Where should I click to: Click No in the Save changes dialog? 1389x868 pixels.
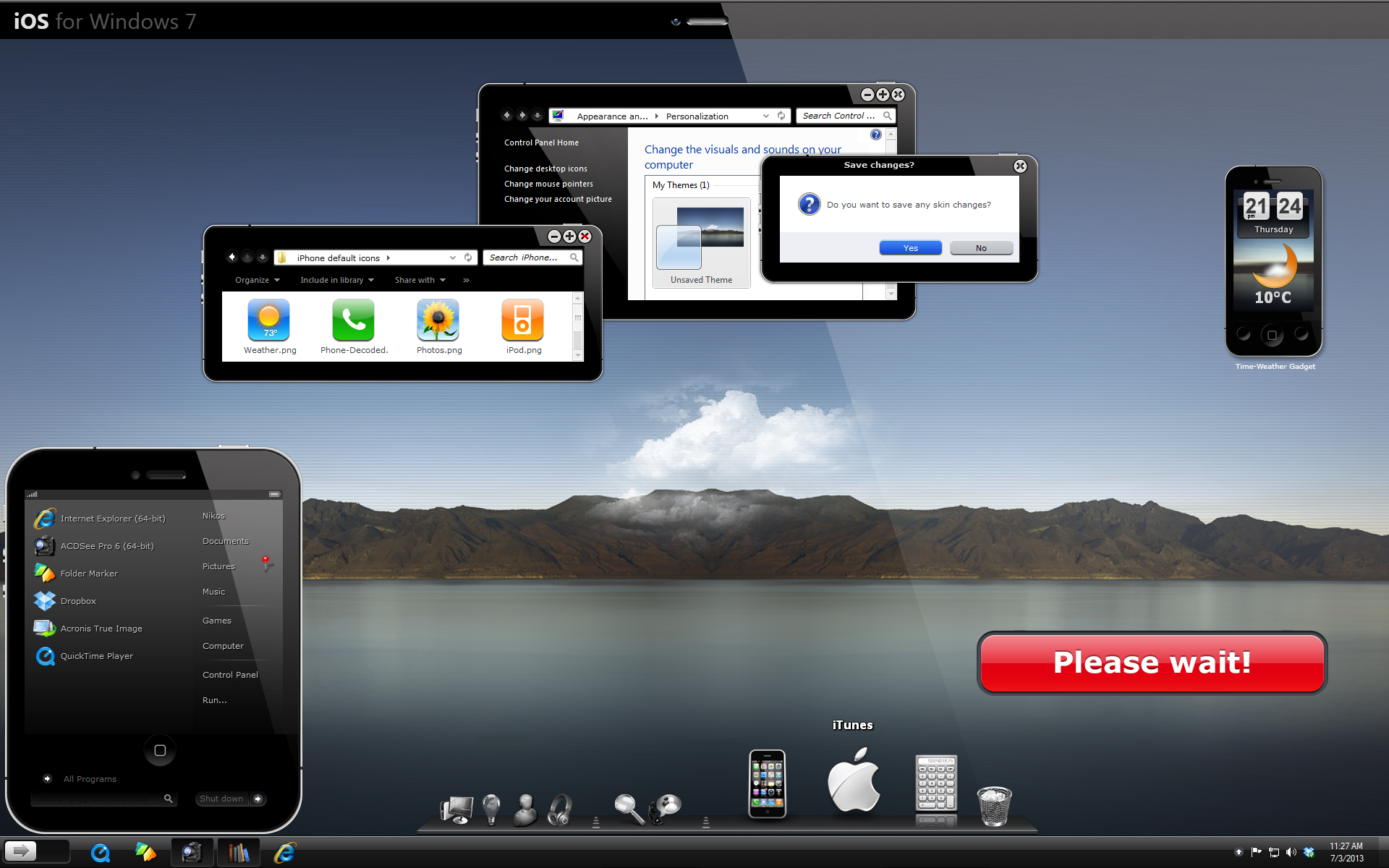tap(981, 248)
